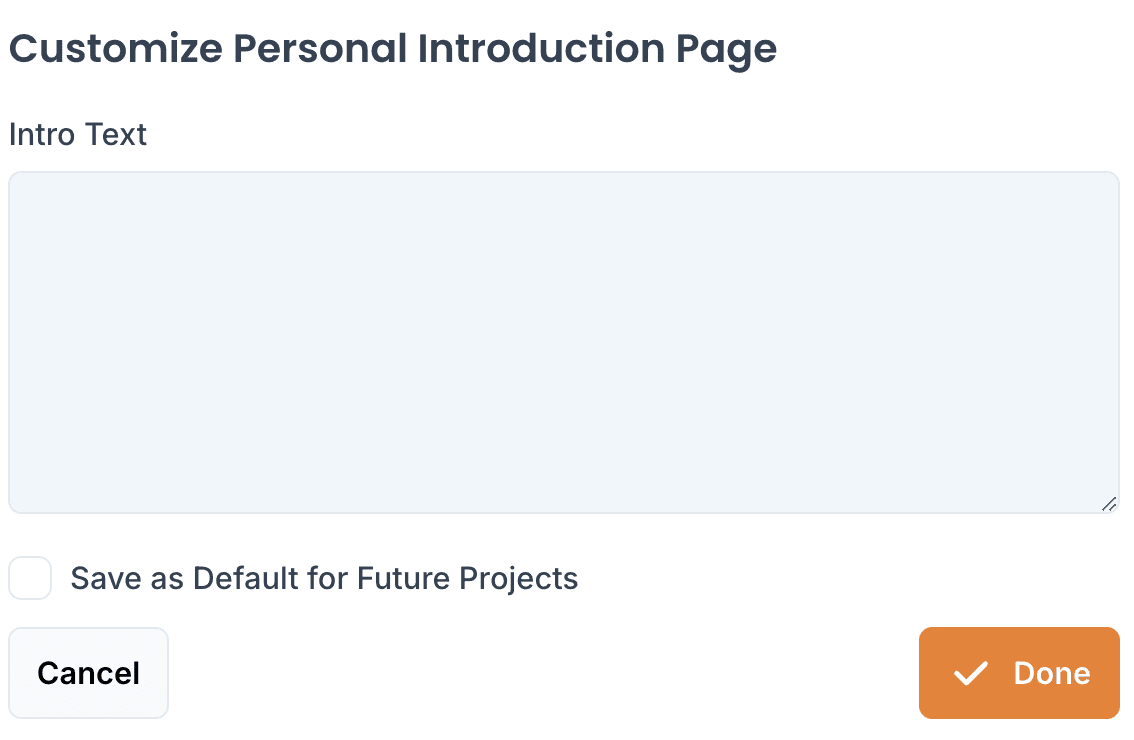This screenshot has width=1134, height=740.
Task: Click the word "Customize" in the dialog heading
Action: (116, 48)
